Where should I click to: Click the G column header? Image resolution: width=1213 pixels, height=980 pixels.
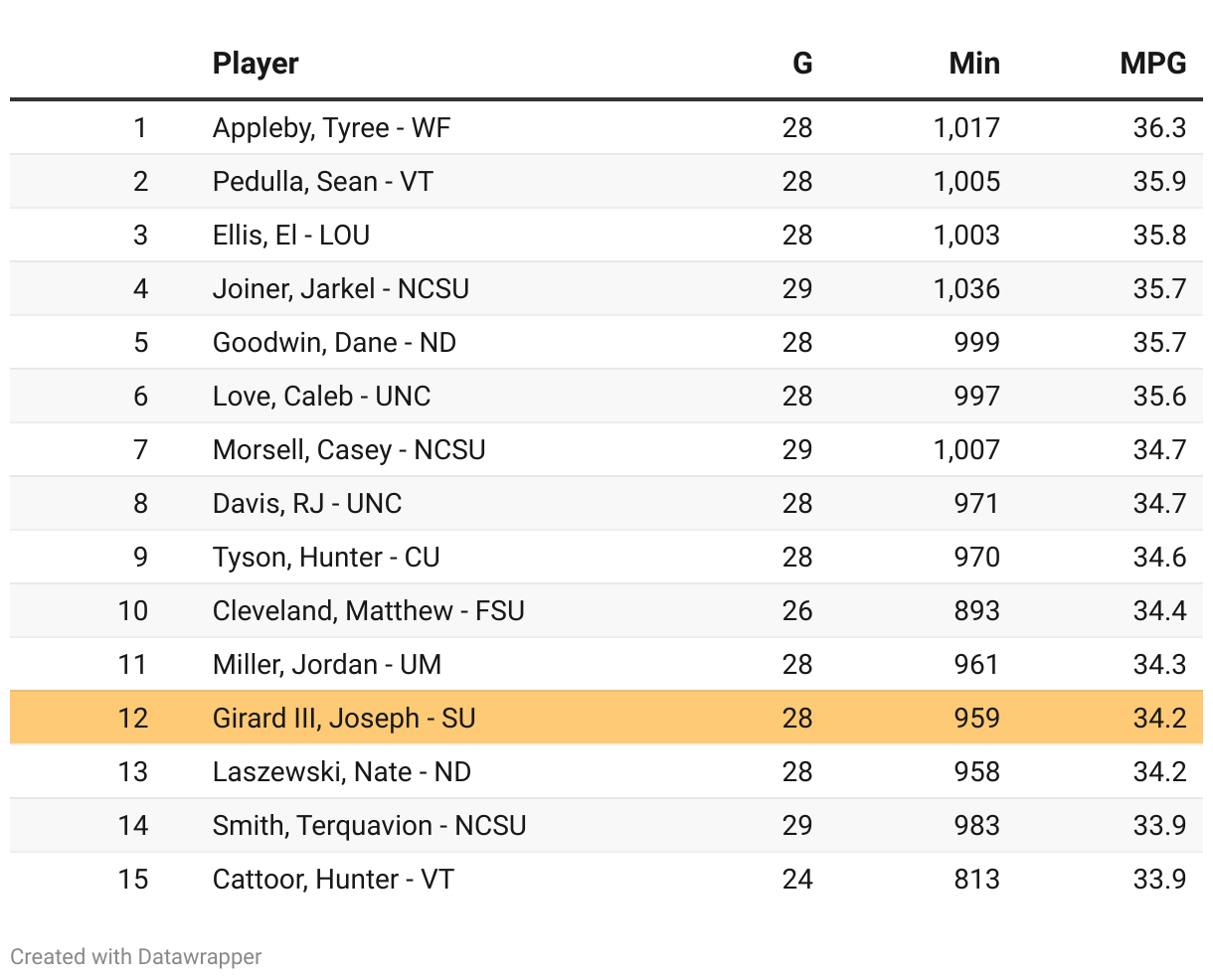pyautogui.click(x=801, y=64)
